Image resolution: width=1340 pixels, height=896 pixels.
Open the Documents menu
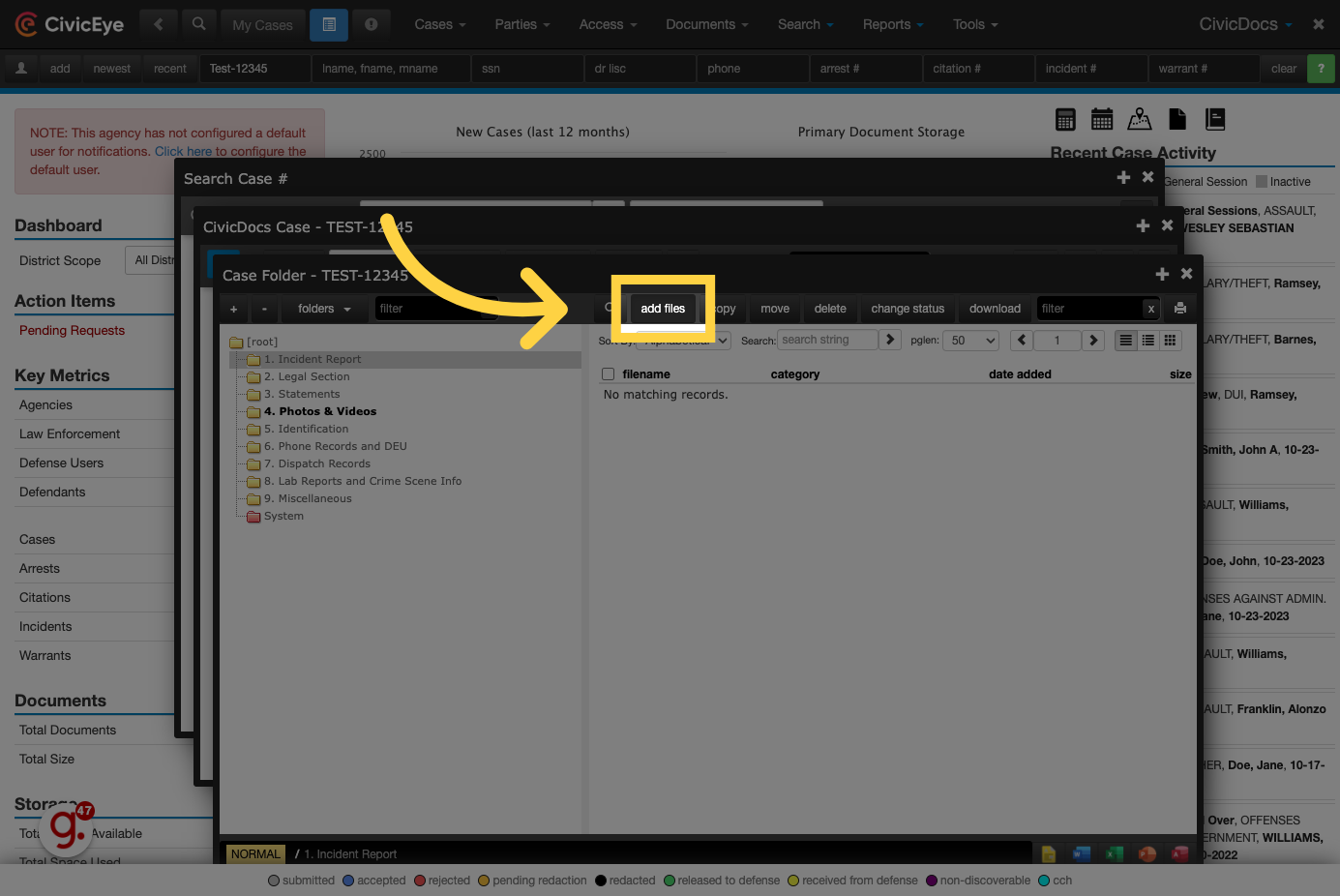coord(707,24)
